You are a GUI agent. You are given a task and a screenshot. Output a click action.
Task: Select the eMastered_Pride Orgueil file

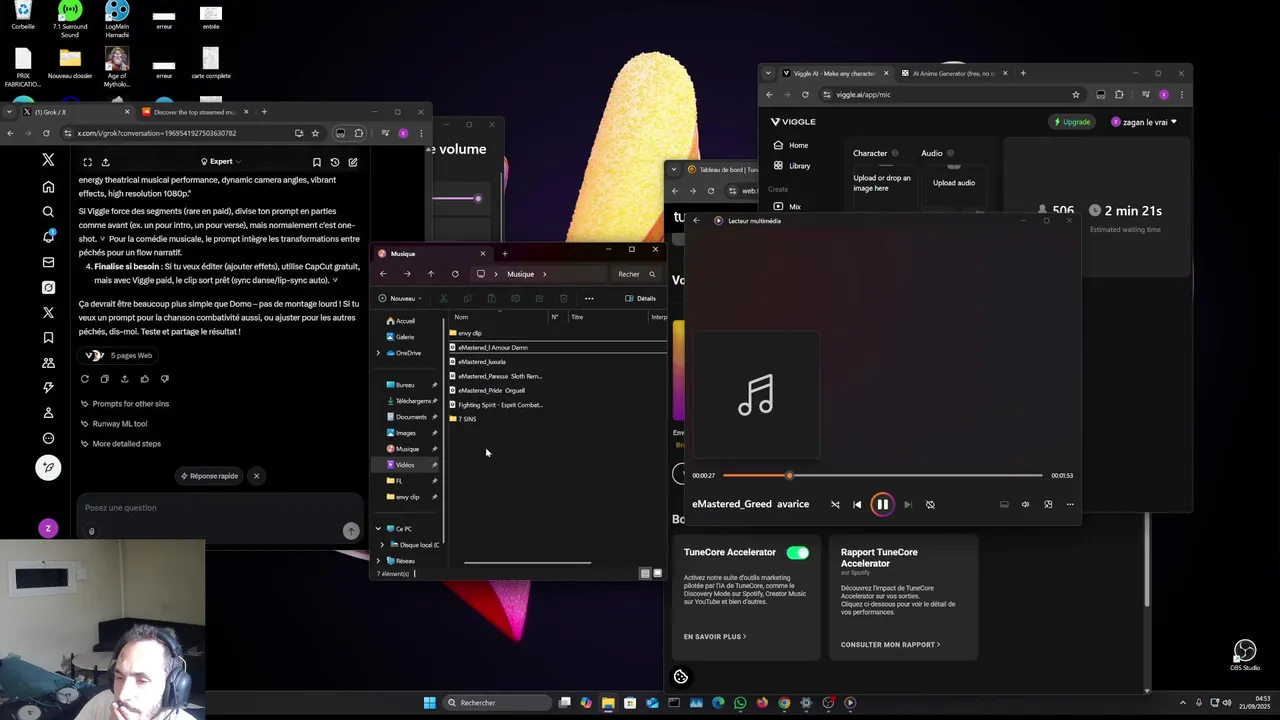click(x=490, y=391)
